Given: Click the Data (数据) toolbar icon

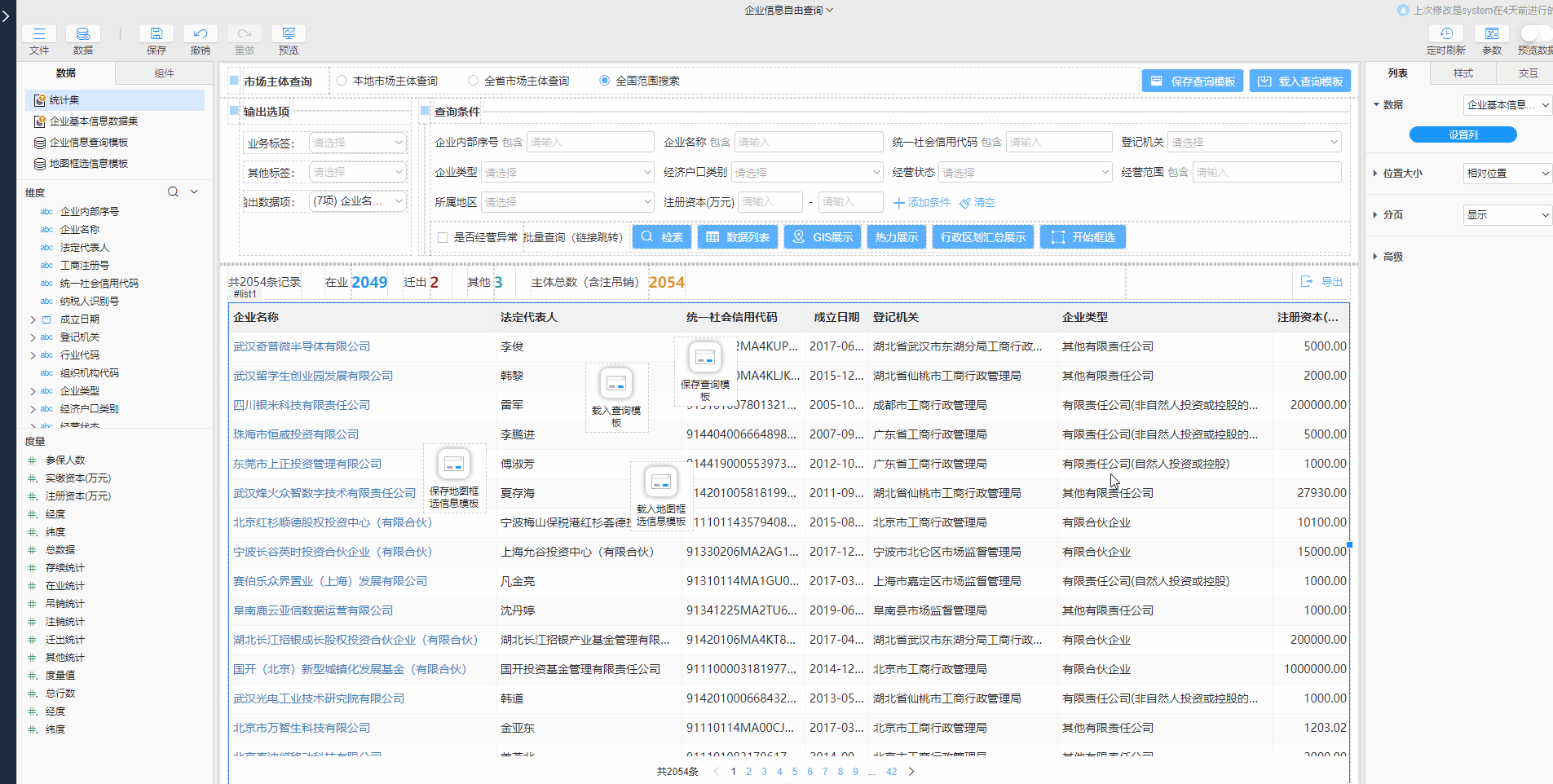Looking at the screenshot, I should point(83,34).
